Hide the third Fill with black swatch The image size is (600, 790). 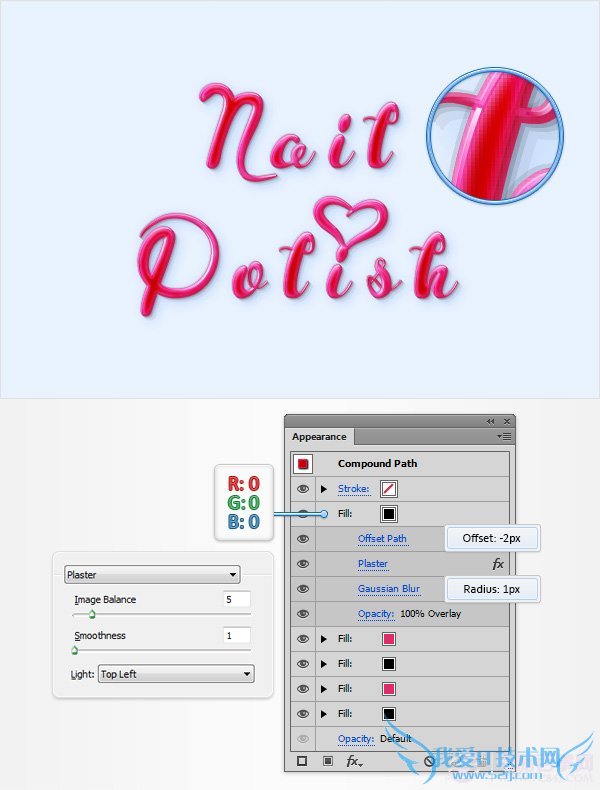pyautogui.click(x=303, y=664)
